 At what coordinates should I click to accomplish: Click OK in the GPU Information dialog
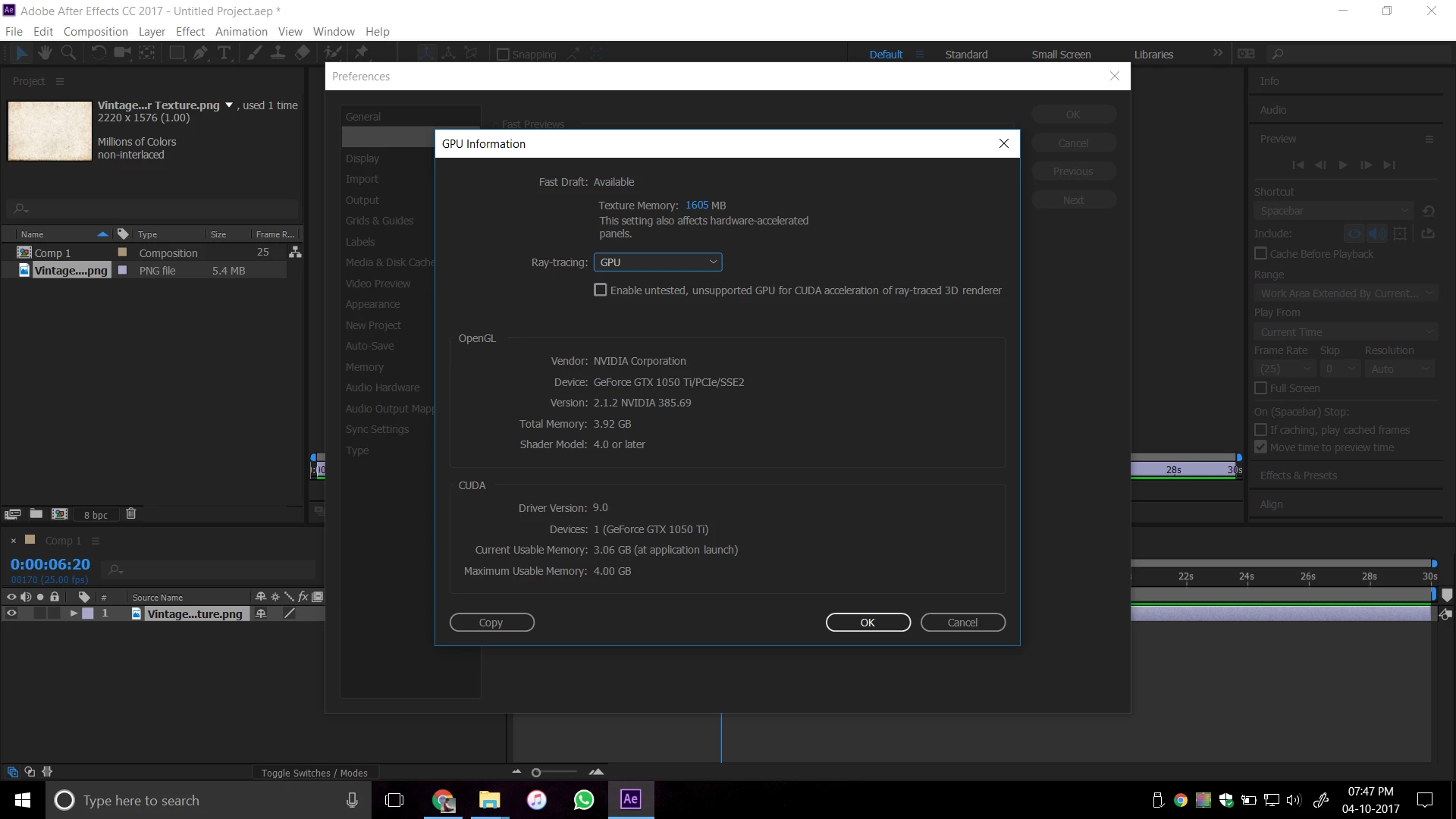pyautogui.click(x=868, y=623)
